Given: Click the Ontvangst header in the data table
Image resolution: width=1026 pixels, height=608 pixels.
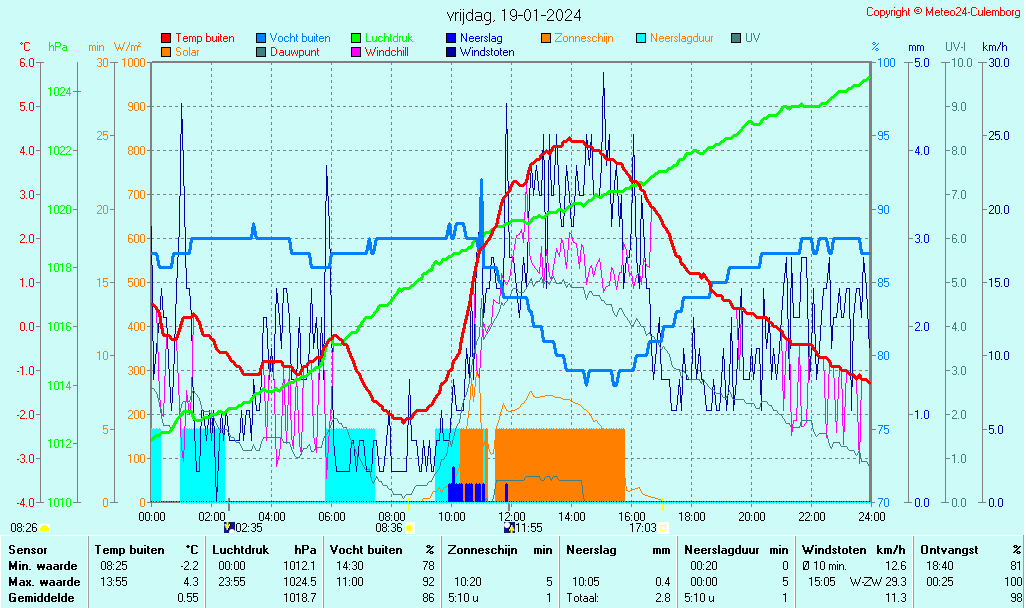Looking at the screenshot, I should (x=947, y=549).
